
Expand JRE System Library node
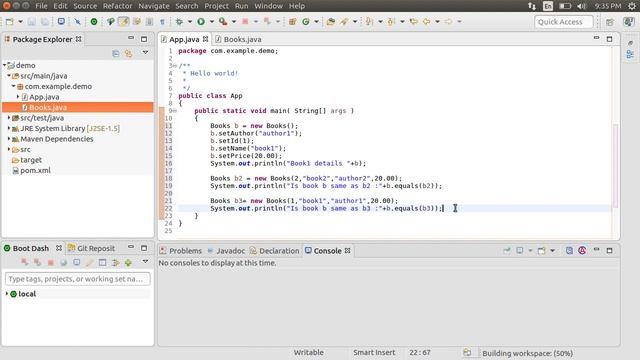point(9,128)
